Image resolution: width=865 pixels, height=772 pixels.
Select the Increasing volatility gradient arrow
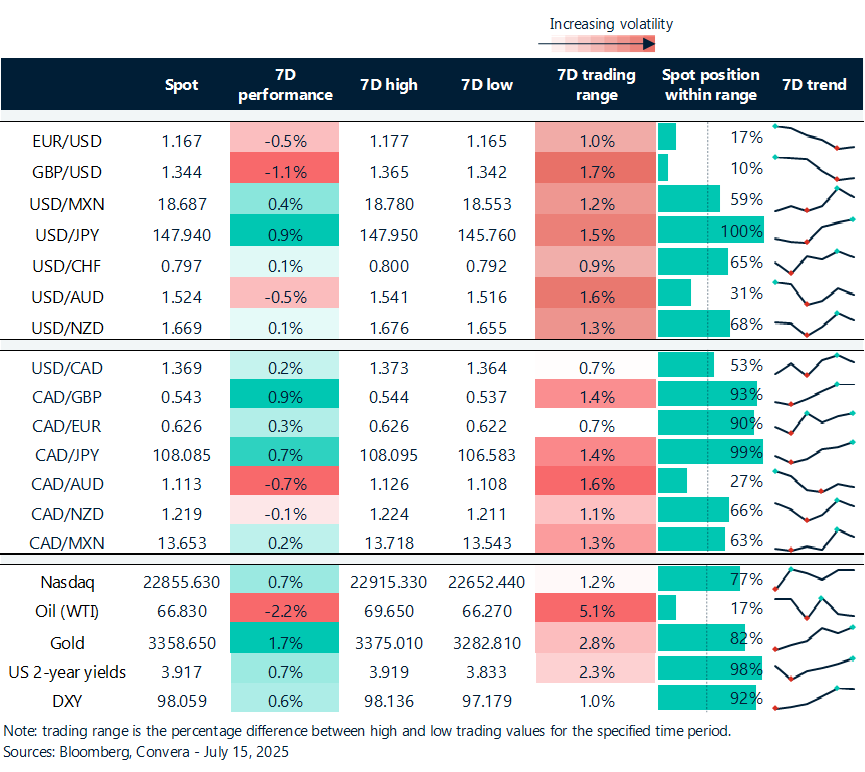pos(596,44)
